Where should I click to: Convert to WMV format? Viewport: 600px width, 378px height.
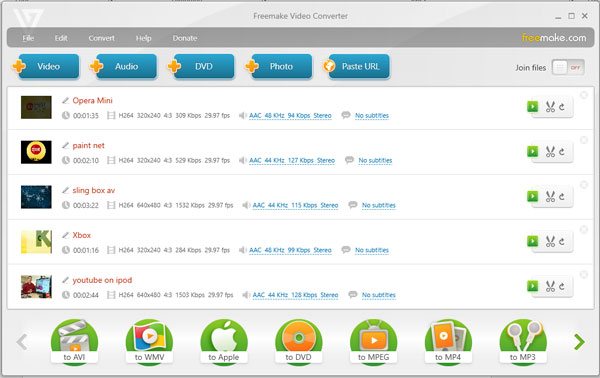tap(149, 341)
